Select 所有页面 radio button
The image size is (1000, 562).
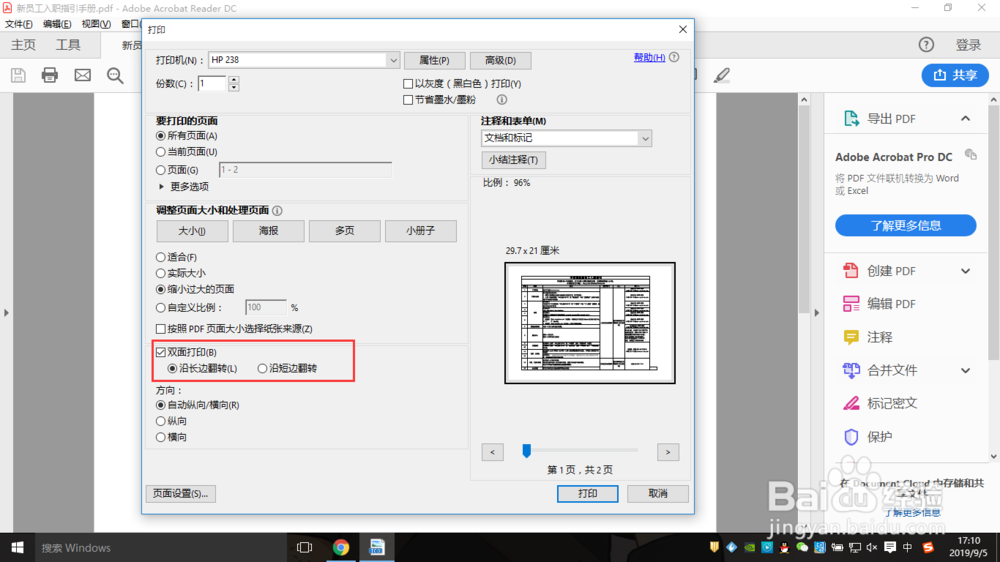(161, 136)
